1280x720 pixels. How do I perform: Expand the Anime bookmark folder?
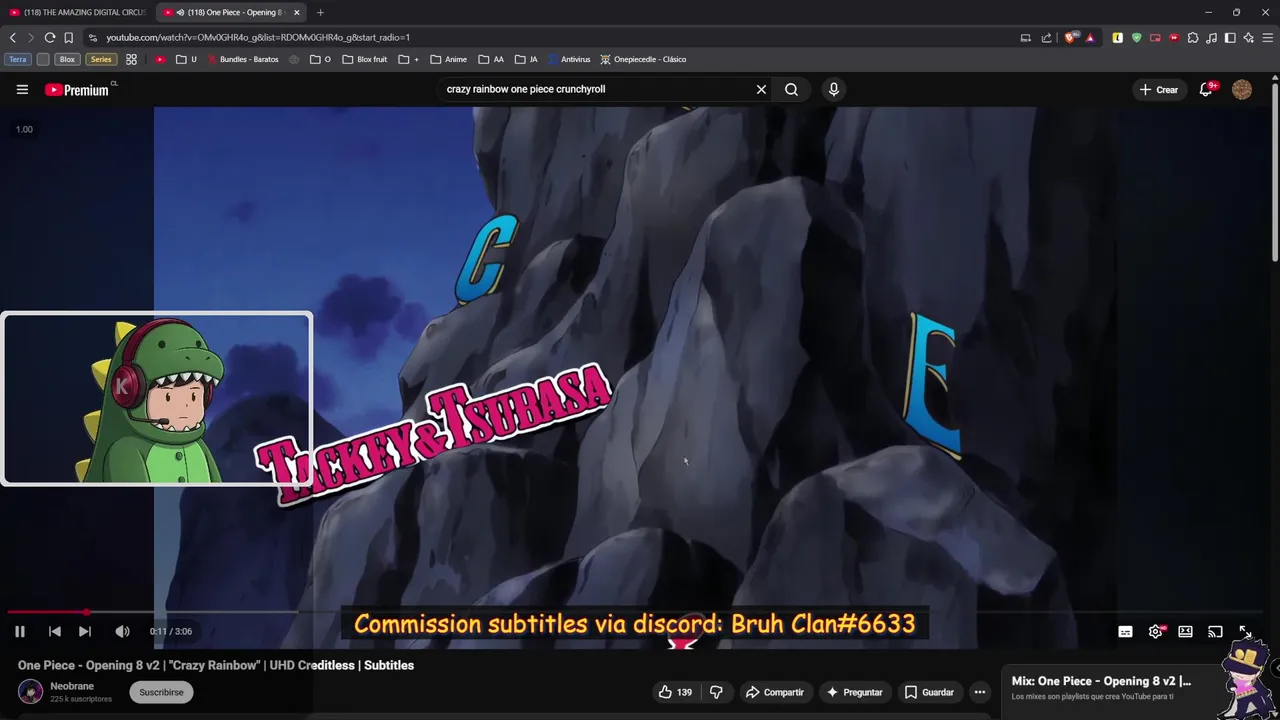tap(449, 59)
